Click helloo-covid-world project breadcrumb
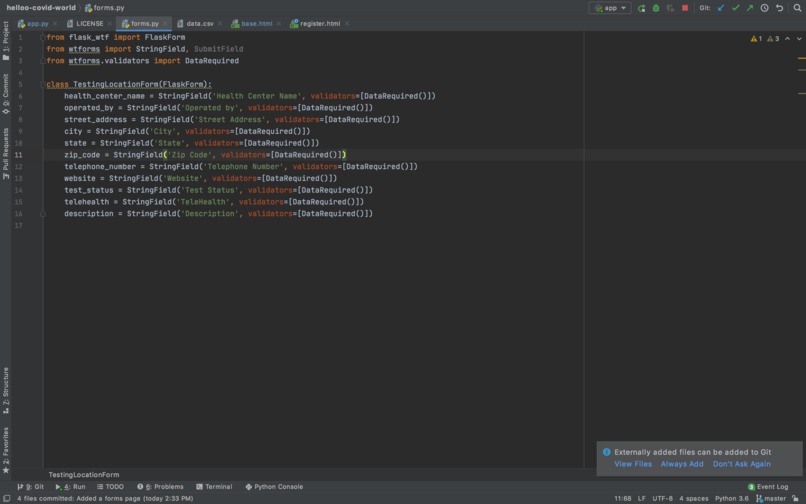The width and height of the screenshot is (806, 504). [41, 8]
